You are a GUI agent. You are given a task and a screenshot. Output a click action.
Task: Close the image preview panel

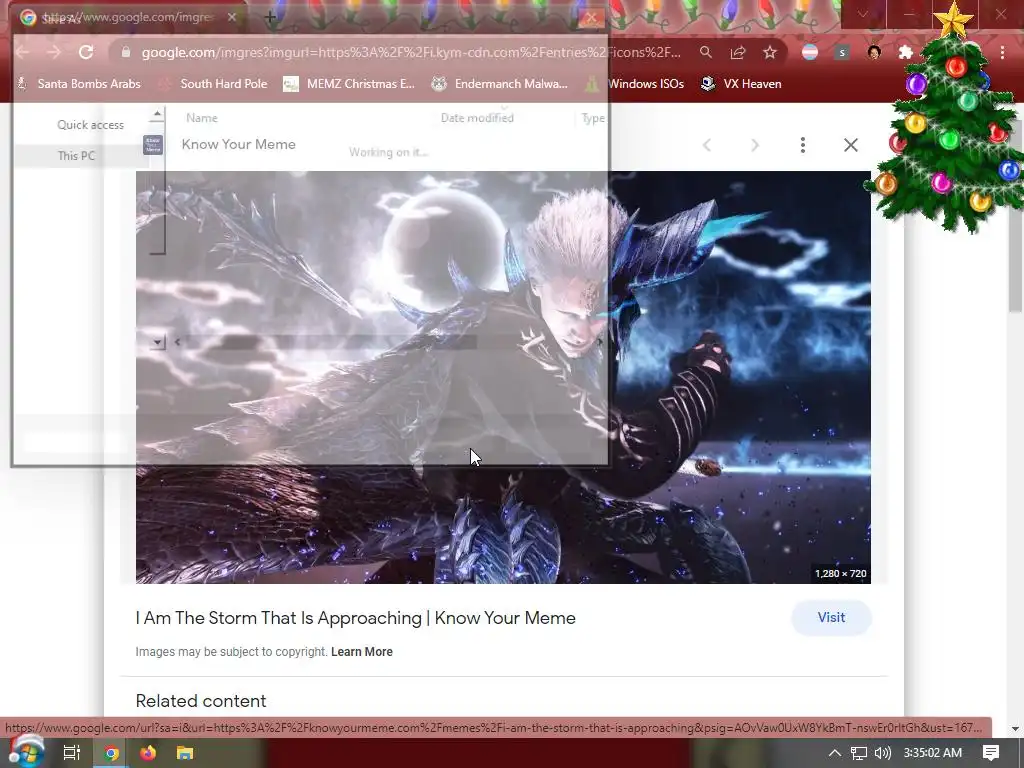point(850,145)
